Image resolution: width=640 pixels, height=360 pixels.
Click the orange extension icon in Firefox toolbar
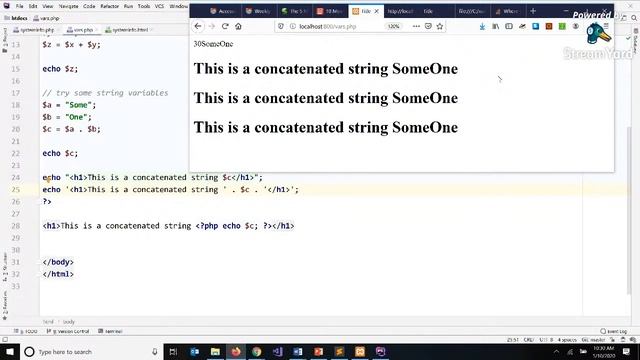(x=549, y=26)
